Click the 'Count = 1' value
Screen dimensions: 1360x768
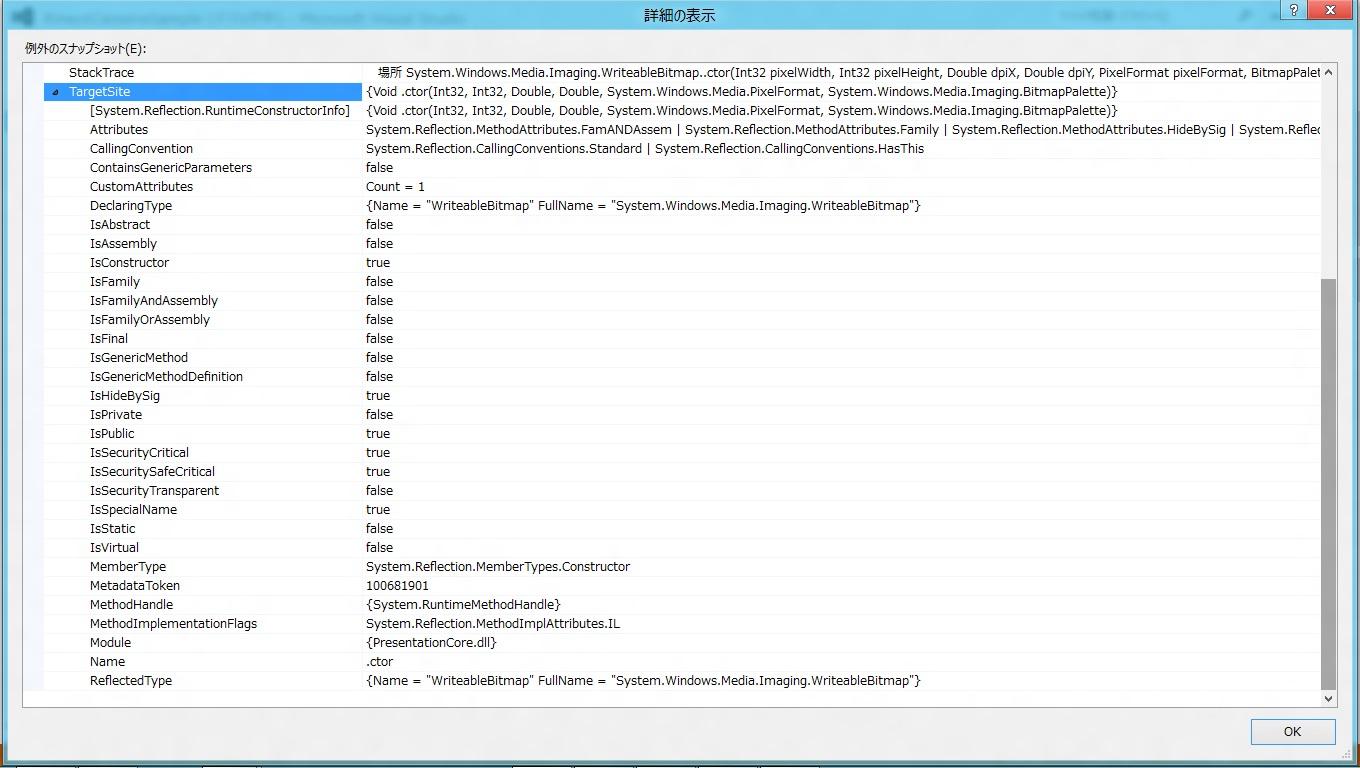coord(395,187)
